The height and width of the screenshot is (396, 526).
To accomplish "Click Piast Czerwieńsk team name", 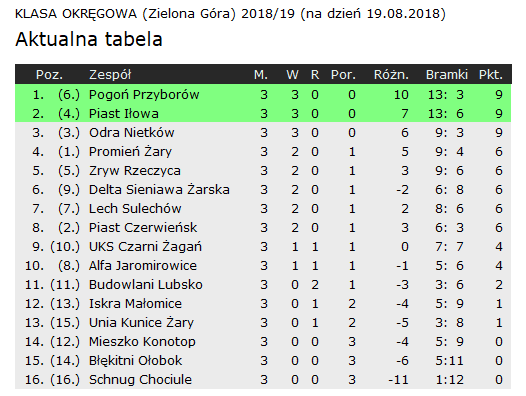I will pos(143,228).
